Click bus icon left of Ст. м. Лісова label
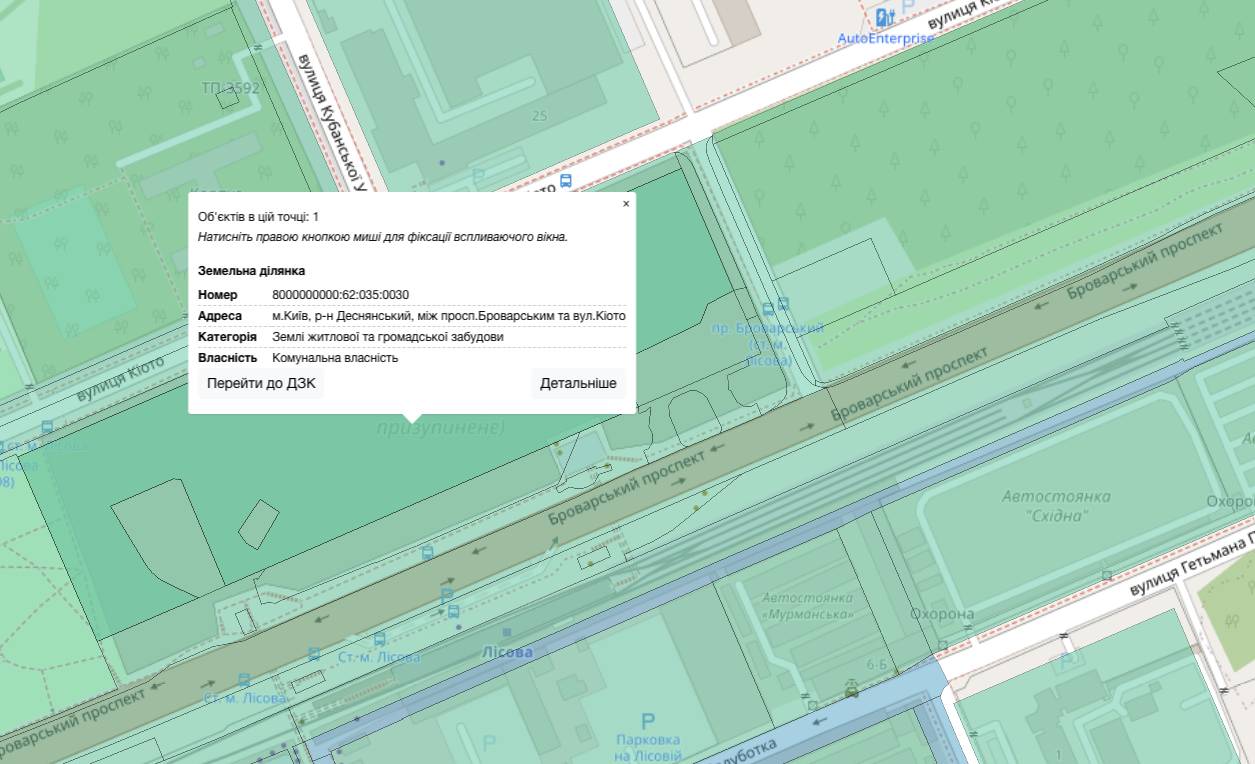 tap(314, 654)
